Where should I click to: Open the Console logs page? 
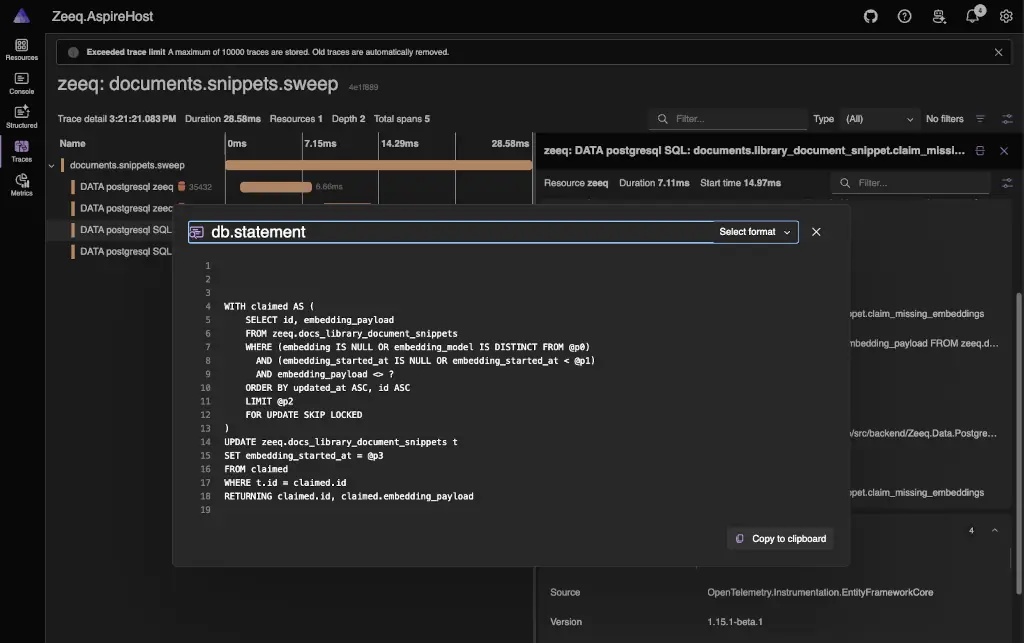point(22,84)
